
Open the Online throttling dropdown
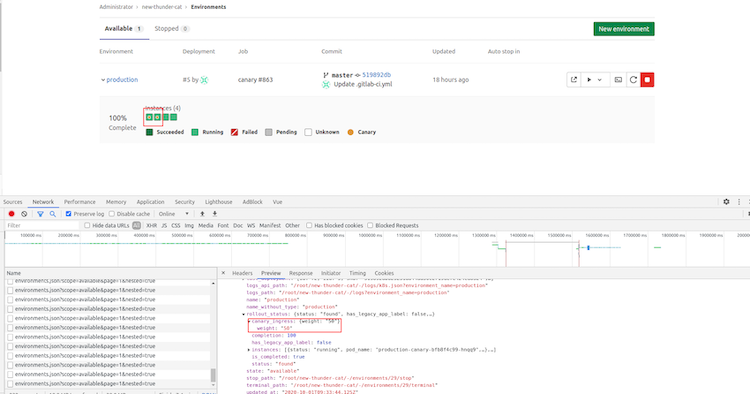pos(174,214)
